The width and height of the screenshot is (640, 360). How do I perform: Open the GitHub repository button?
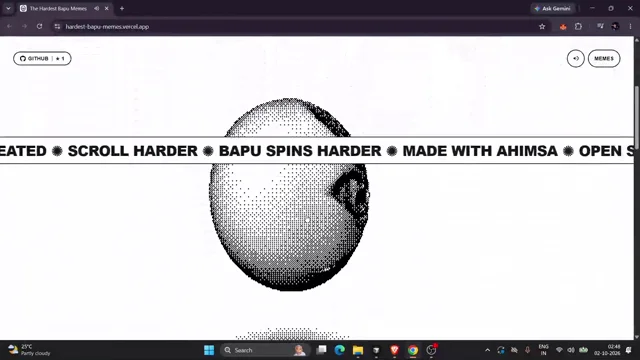point(42,58)
